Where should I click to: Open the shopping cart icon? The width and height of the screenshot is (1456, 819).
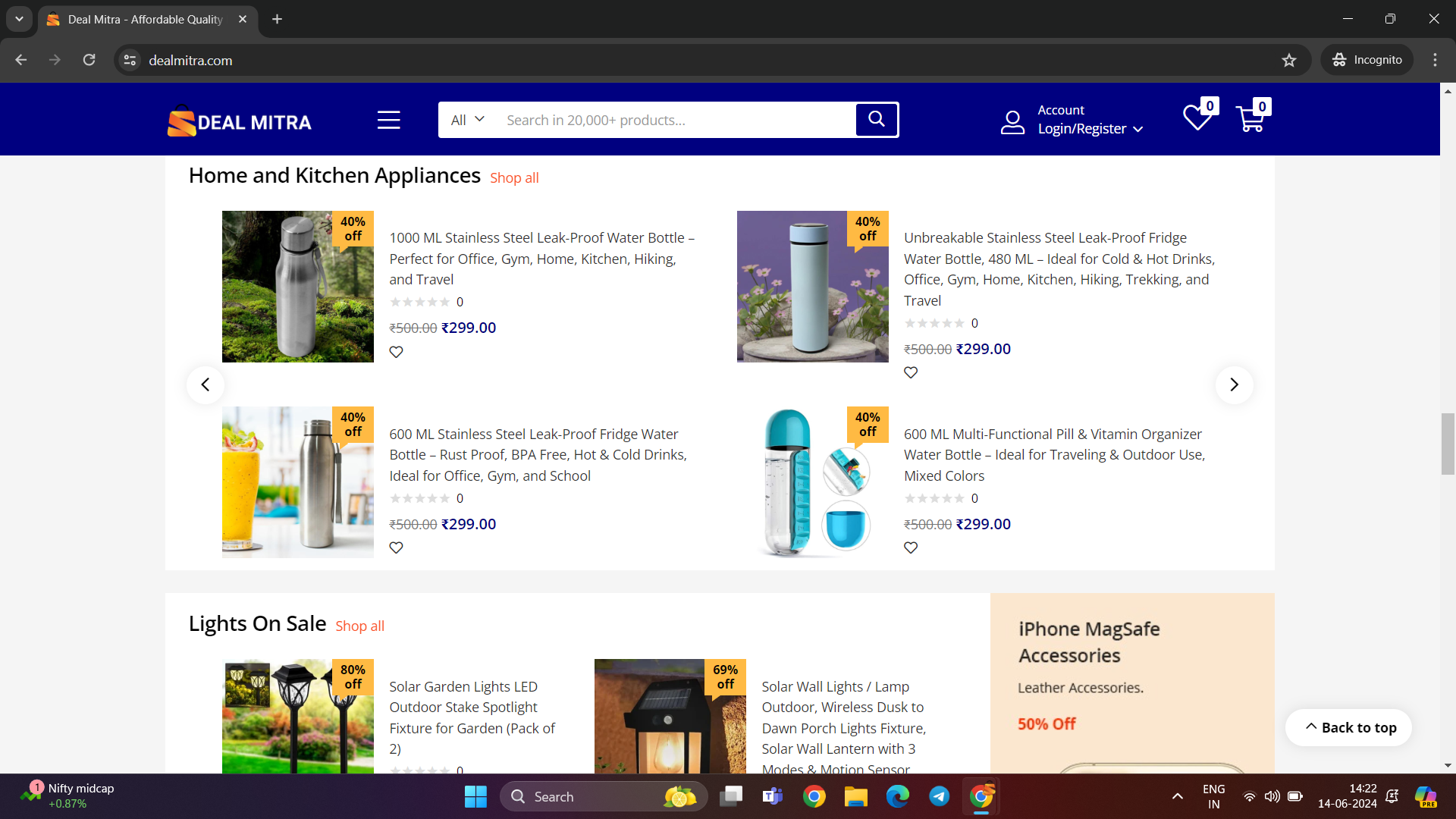click(1250, 119)
